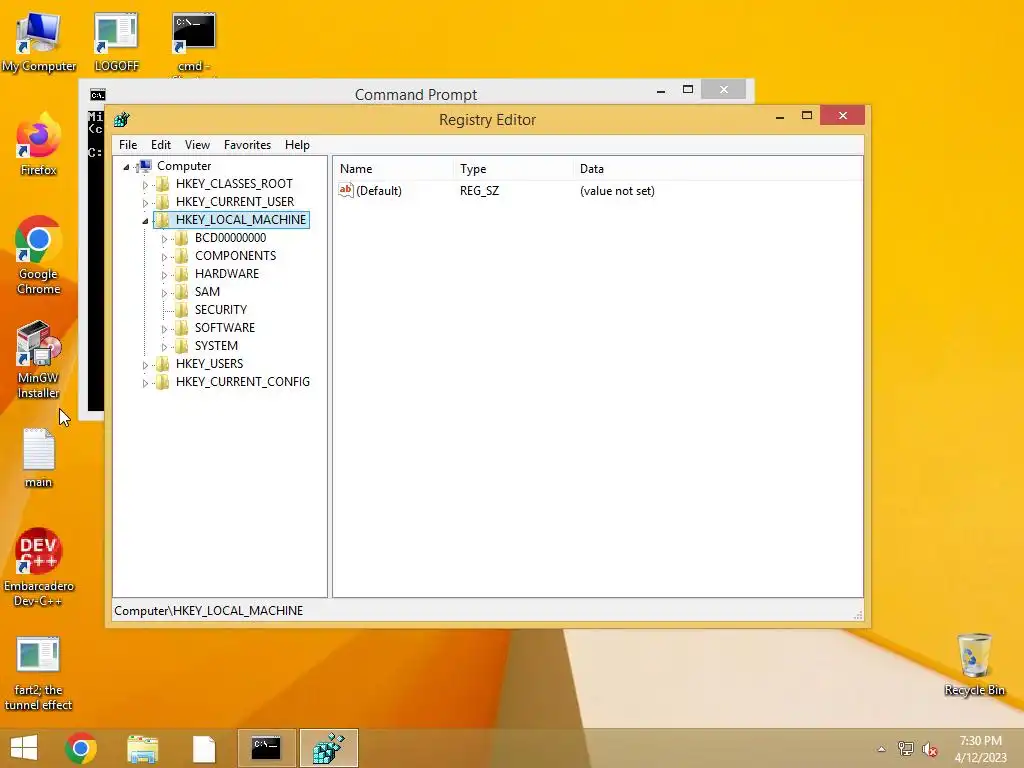
Task: Click the HKEY_CLASSES_ROOT folder icon
Action: point(163,184)
